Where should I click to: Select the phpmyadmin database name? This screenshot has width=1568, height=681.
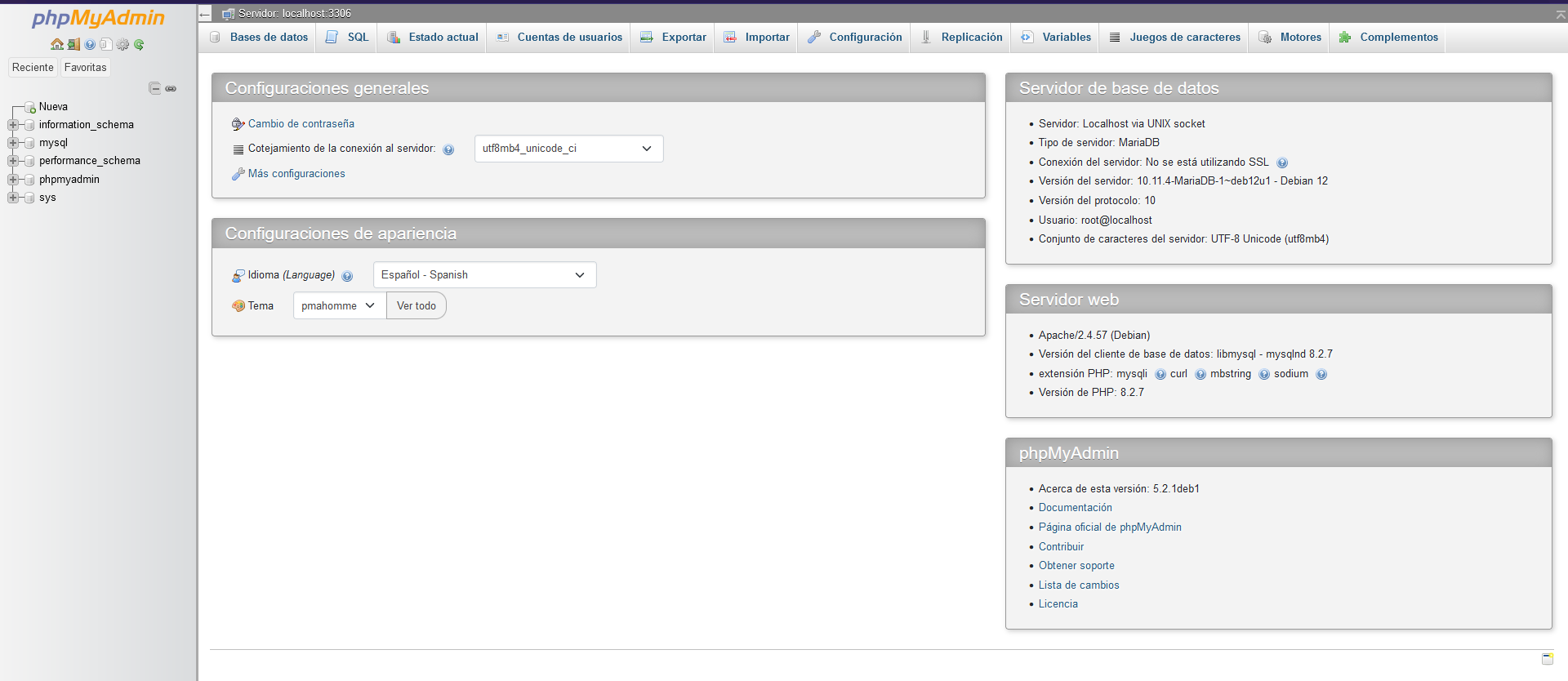tap(69, 180)
